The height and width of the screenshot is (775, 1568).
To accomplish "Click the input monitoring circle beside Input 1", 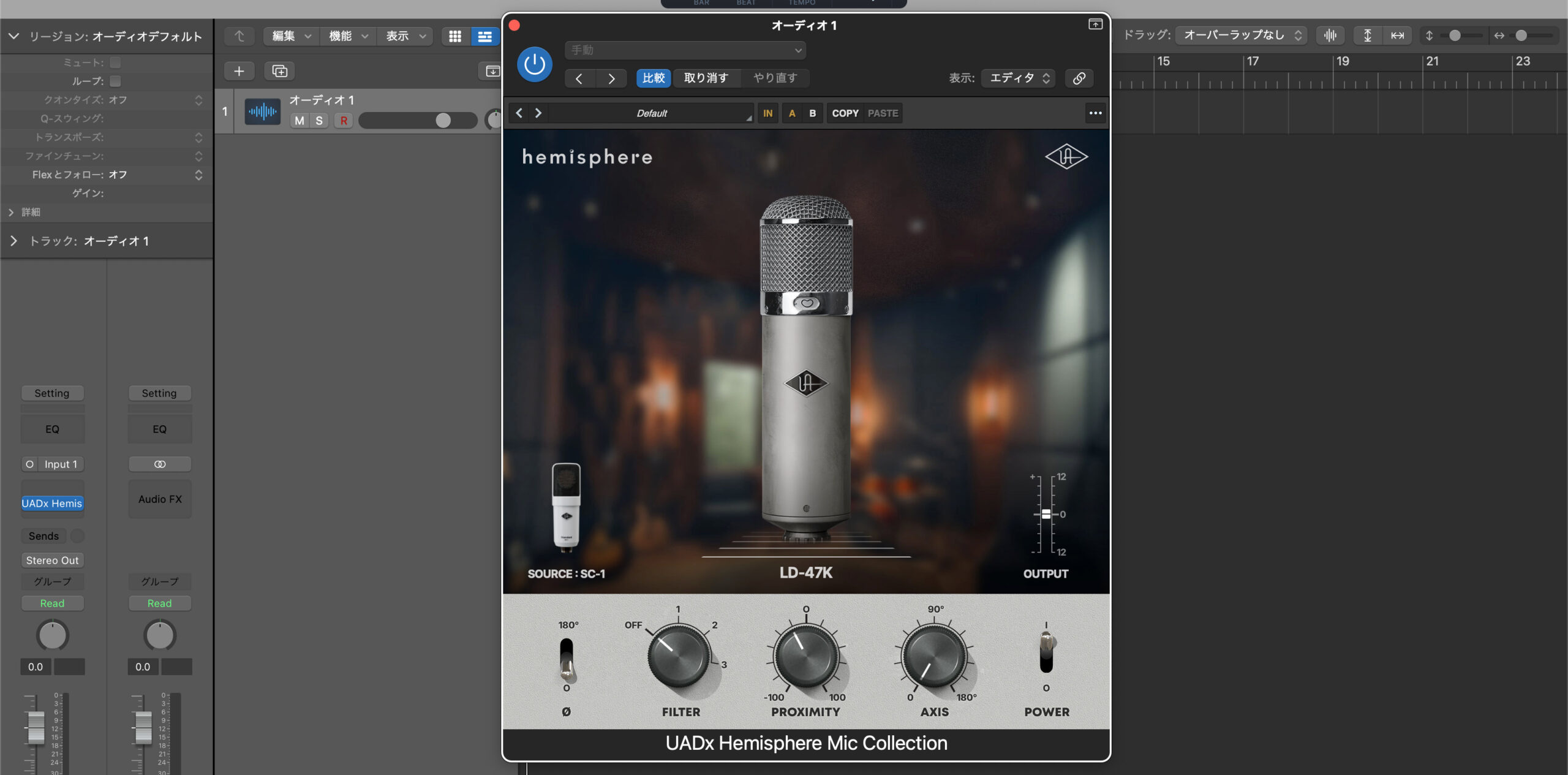I will tap(29, 464).
